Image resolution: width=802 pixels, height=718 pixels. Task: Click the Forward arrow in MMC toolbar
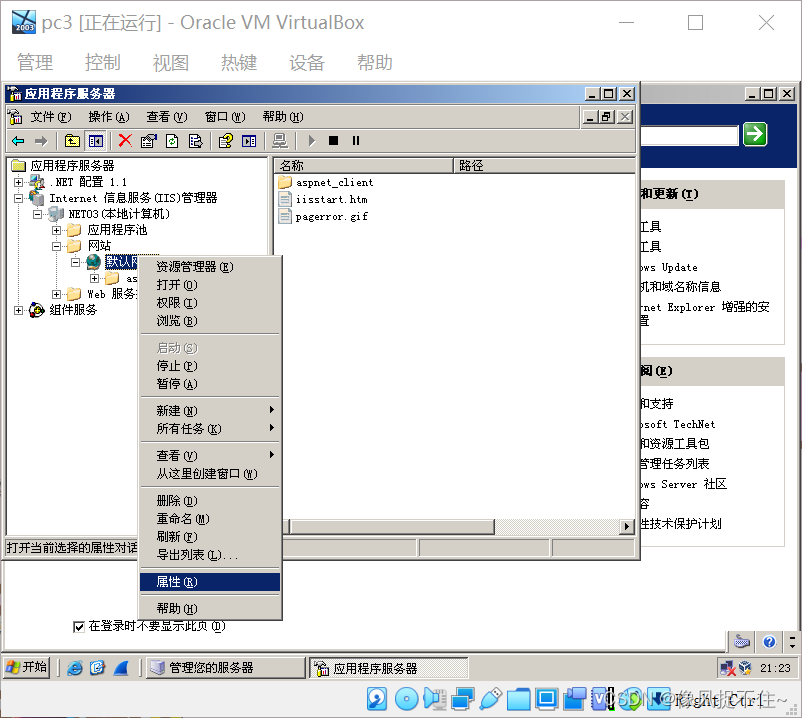point(41,141)
